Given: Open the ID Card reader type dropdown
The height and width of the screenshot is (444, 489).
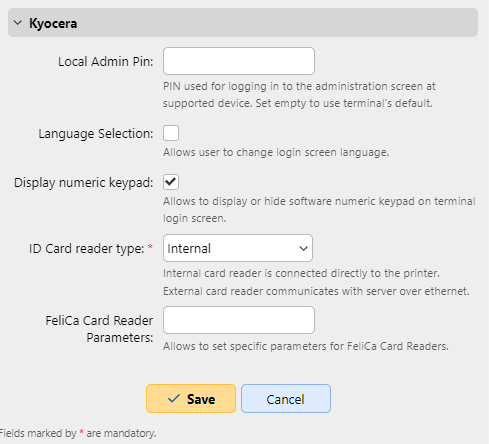Looking at the screenshot, I should (x=238, y=248).
